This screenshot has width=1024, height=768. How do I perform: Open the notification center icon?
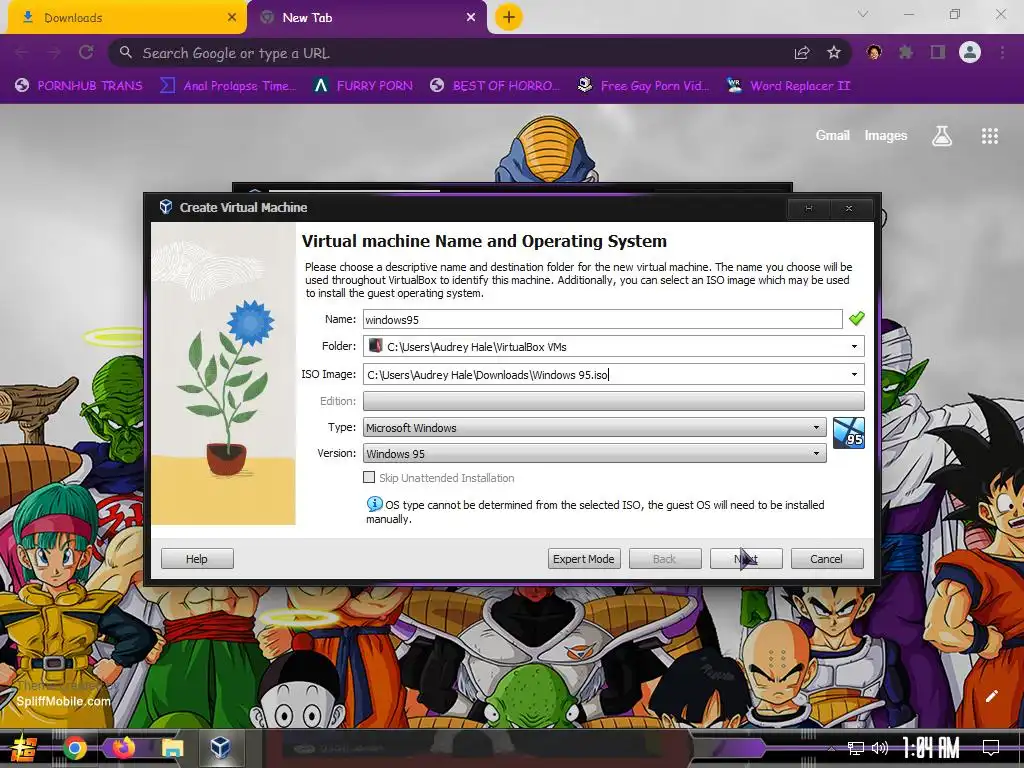pyautogui.click(x=991, y=747)
